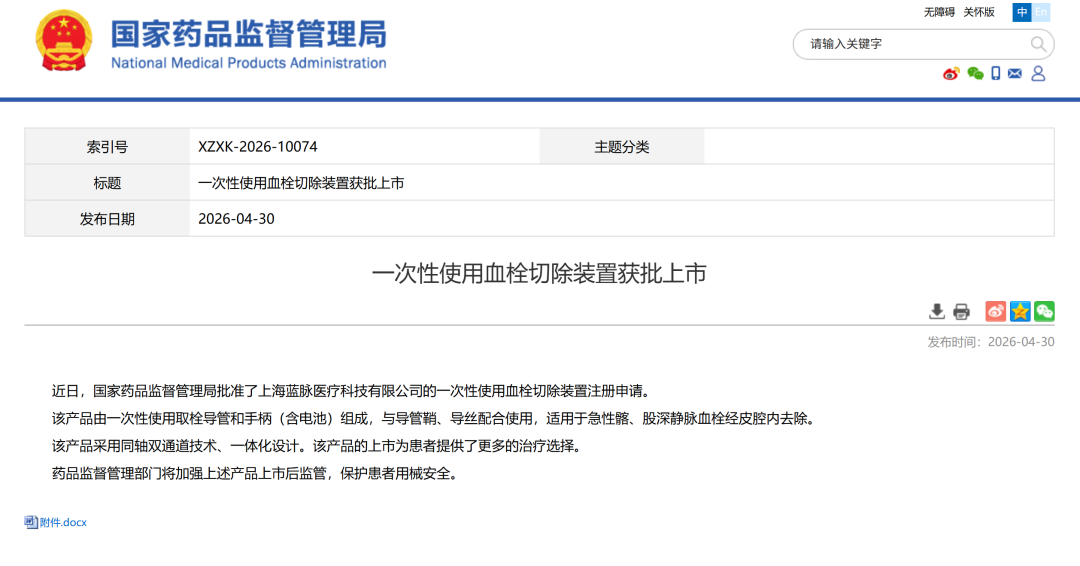
Task: Click the docx file icon of attachment
Action: click(31, 522)
